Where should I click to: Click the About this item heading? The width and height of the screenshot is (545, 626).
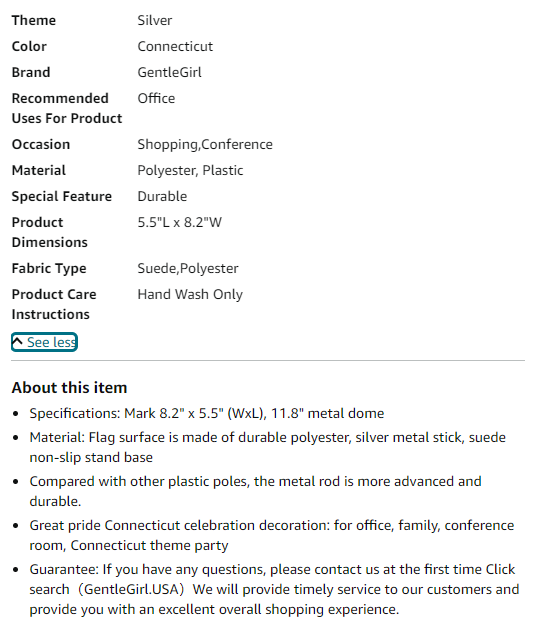coord(69,388)
